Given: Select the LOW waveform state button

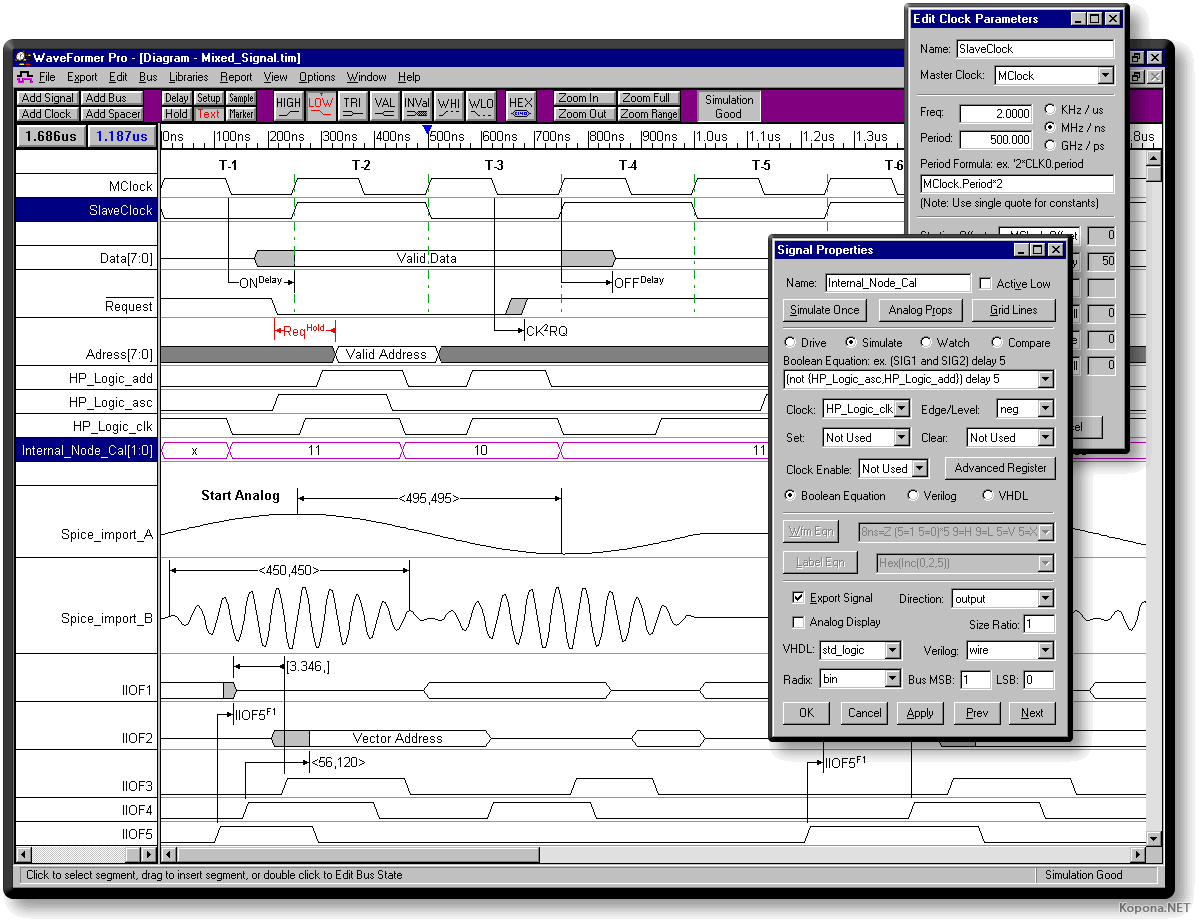Looking at the screenshot, I should (x=320, y=106).
